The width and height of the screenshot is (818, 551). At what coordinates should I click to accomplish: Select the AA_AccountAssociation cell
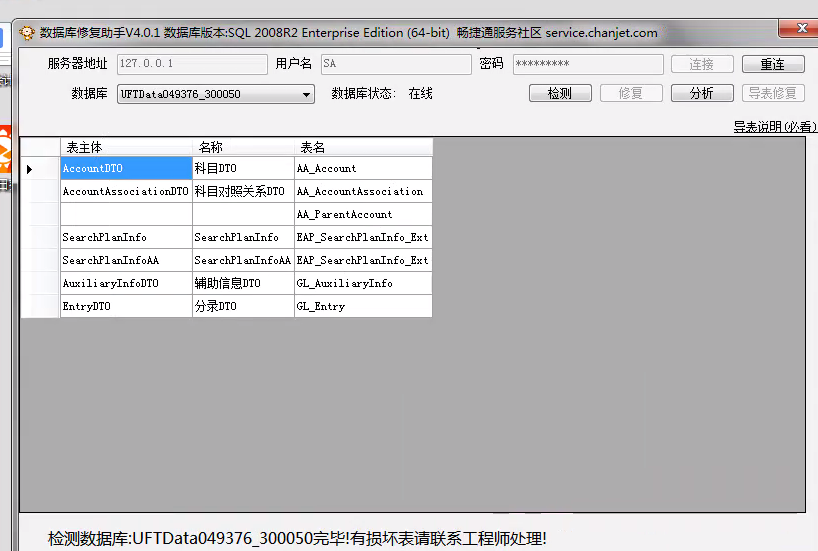pyautogui.click(x=364, y=191)
